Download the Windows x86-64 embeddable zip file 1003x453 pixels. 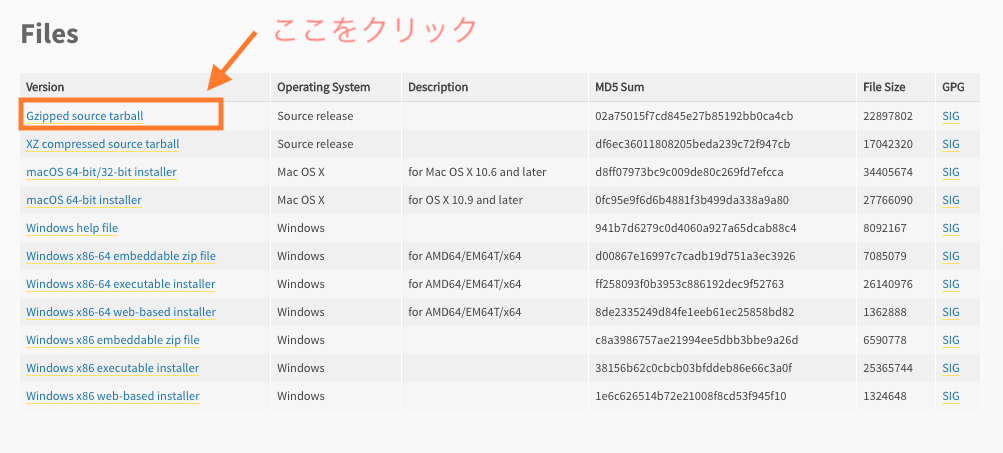121,257
